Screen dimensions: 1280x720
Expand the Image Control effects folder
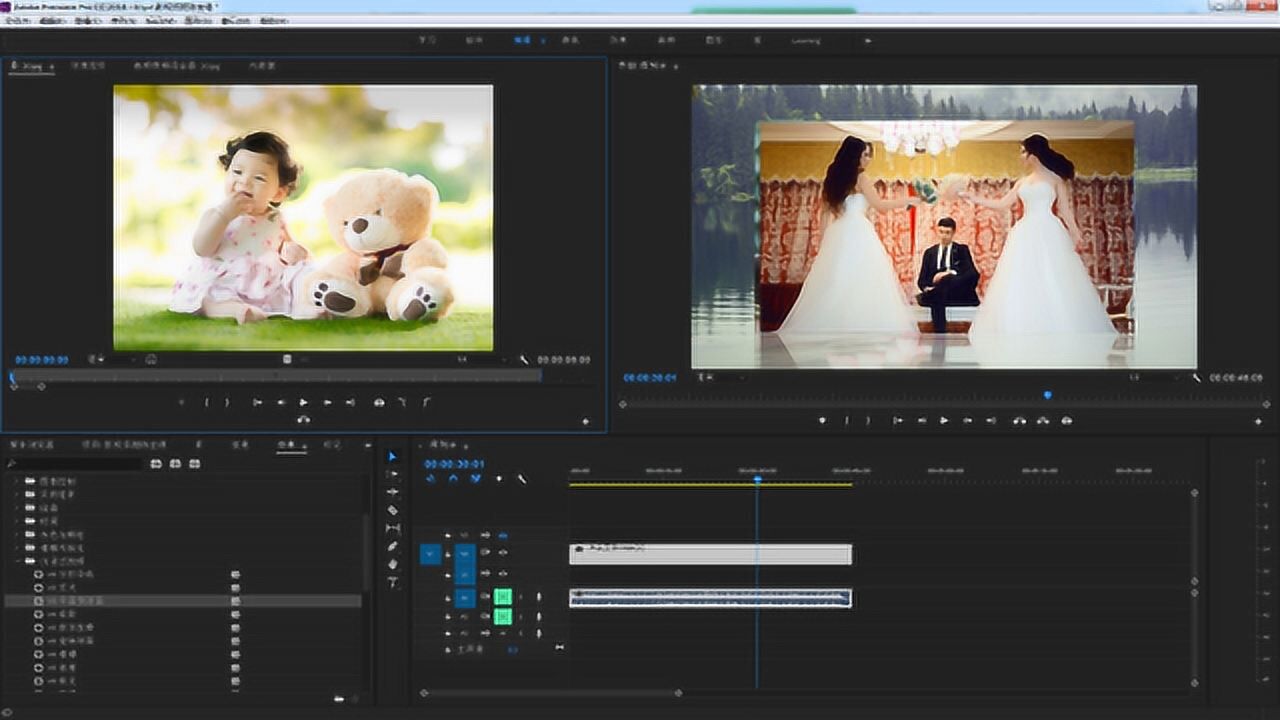point(18,481)
